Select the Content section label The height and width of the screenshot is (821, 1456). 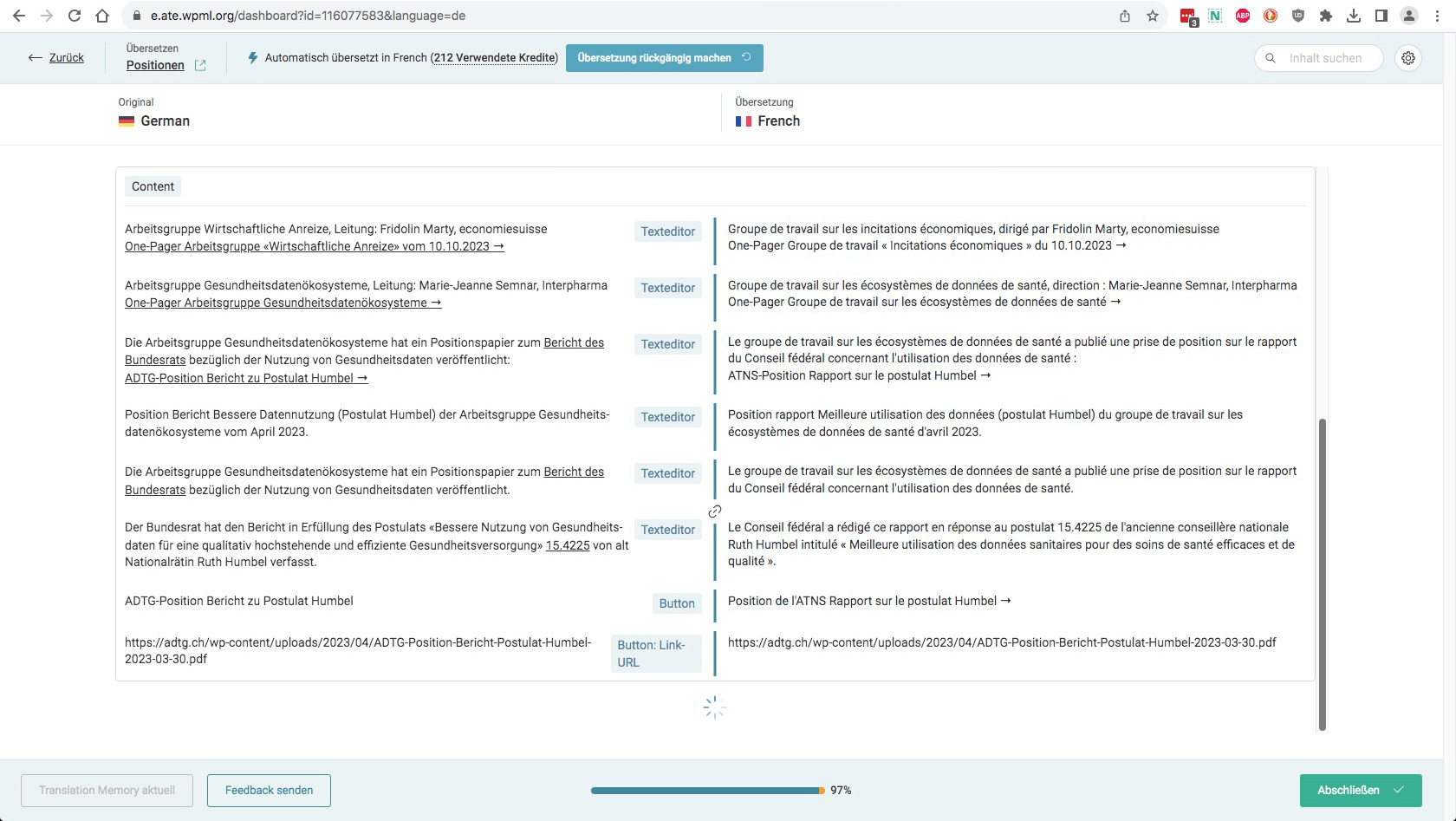[x=153, y=186]
